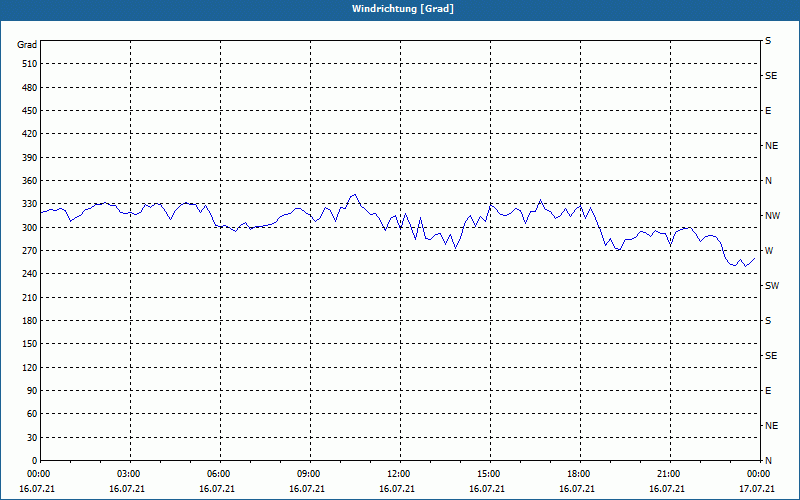
Task: Select the 06:00 time label
Action: (x=217, y=474)
